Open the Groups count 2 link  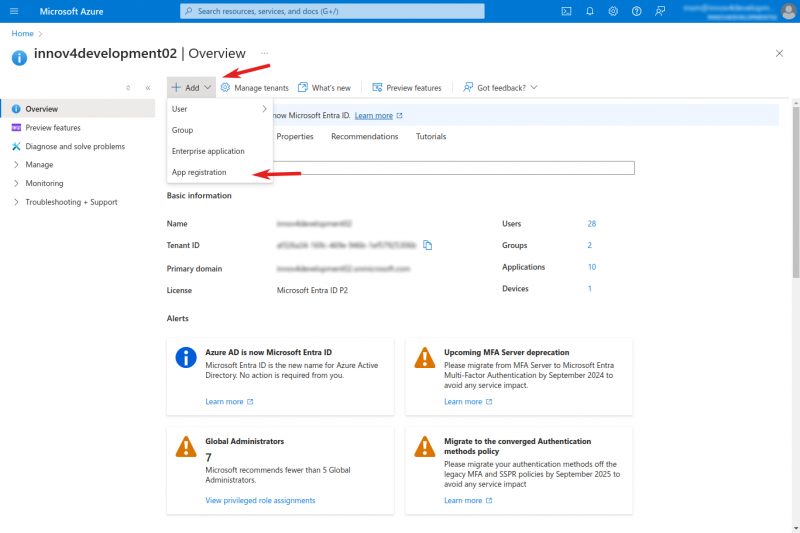pyautogui.click(x=589, y=245)
